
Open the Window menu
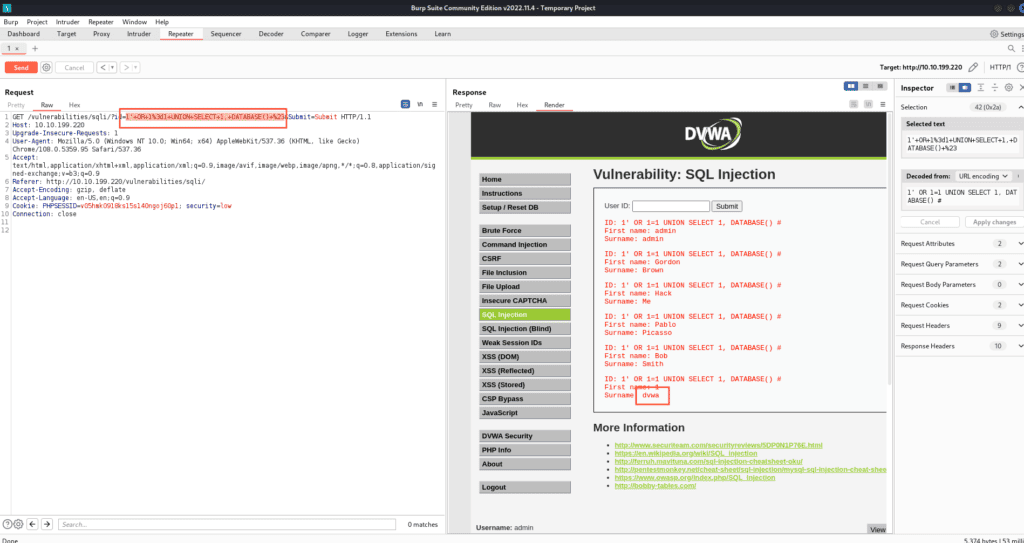click(135, 22)
